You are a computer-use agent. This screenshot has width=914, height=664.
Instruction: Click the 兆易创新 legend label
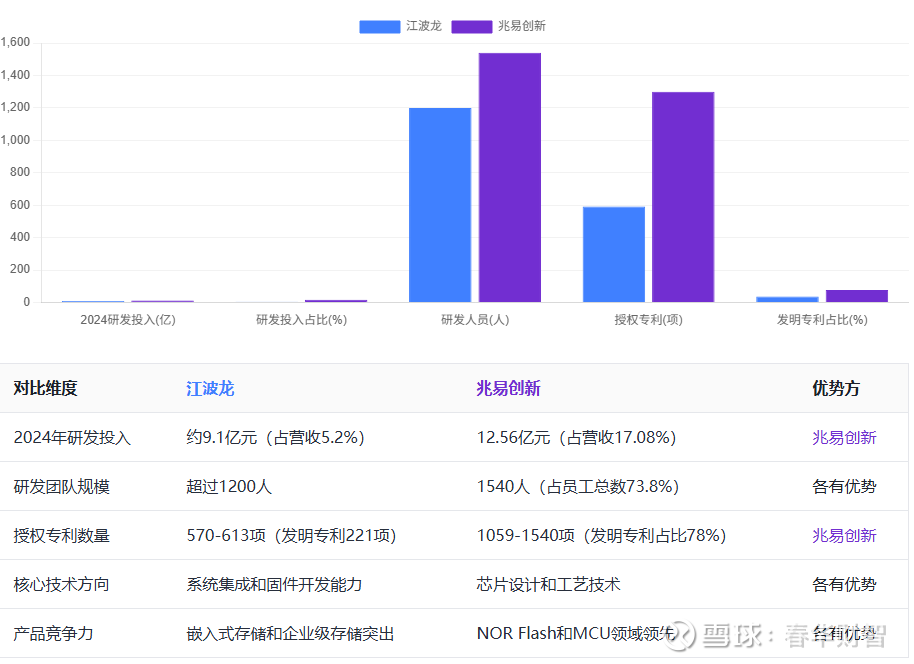point(522,26)
